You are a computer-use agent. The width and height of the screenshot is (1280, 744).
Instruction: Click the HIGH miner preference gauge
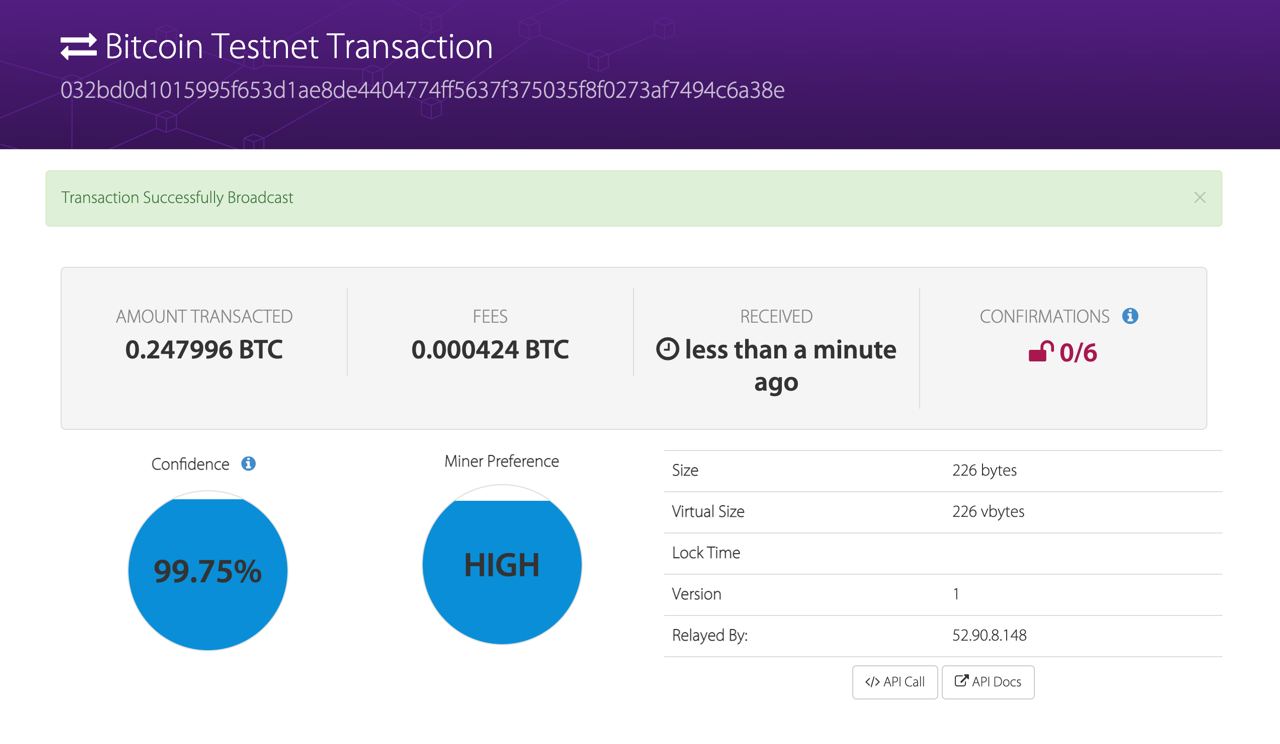(502, 565)
